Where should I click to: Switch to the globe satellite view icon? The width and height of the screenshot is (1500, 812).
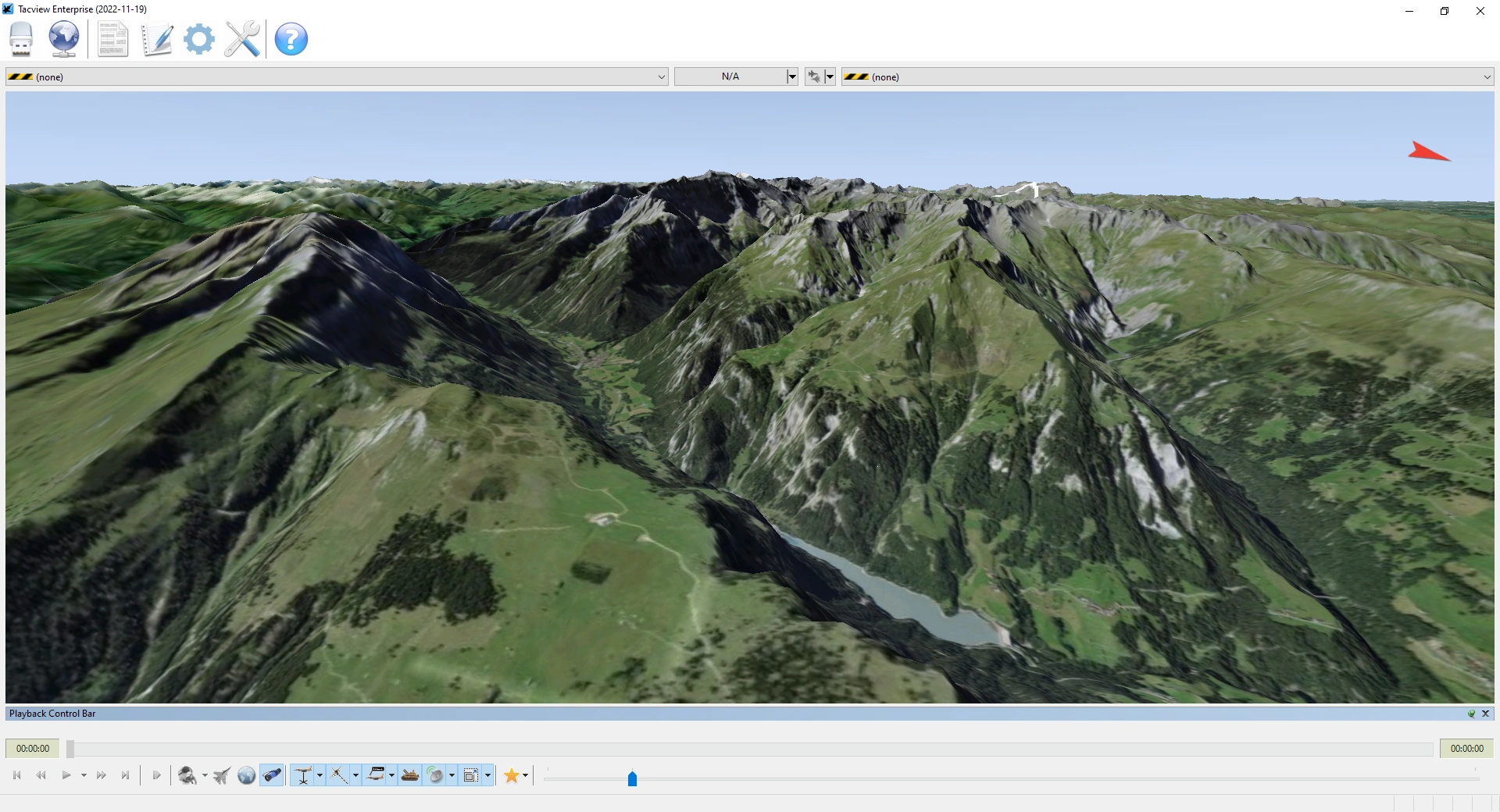click(x=247, y=775)
